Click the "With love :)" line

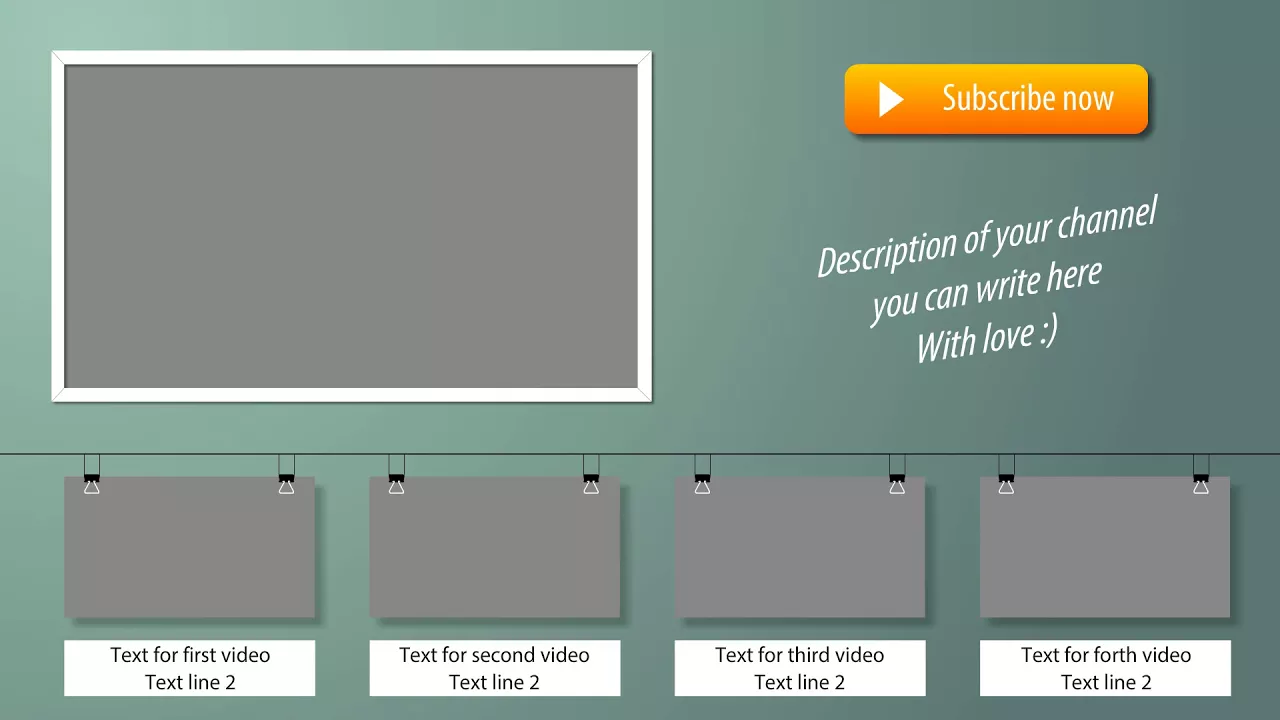click(986, 339)
